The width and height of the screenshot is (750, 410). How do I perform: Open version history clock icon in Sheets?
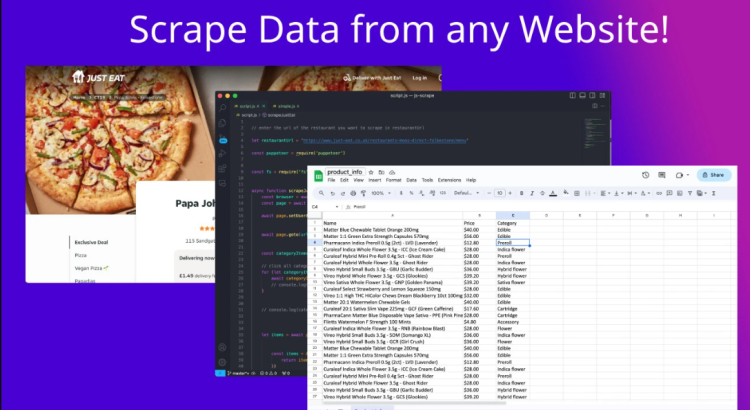pyautogui.click(x=646, y=175)
